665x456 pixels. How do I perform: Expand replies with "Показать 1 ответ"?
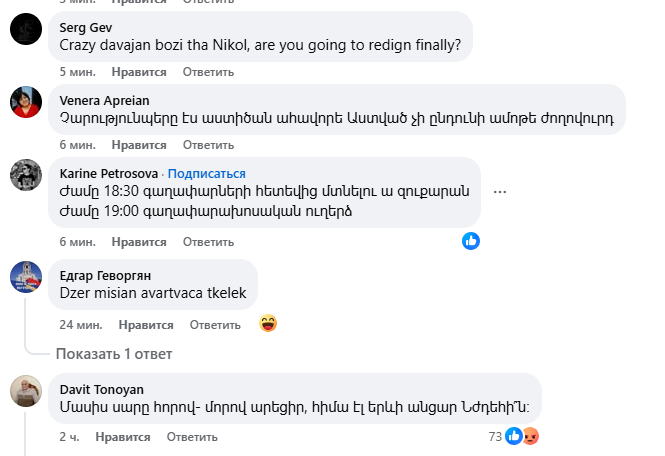pyautogui.click(x=114, y=354)
